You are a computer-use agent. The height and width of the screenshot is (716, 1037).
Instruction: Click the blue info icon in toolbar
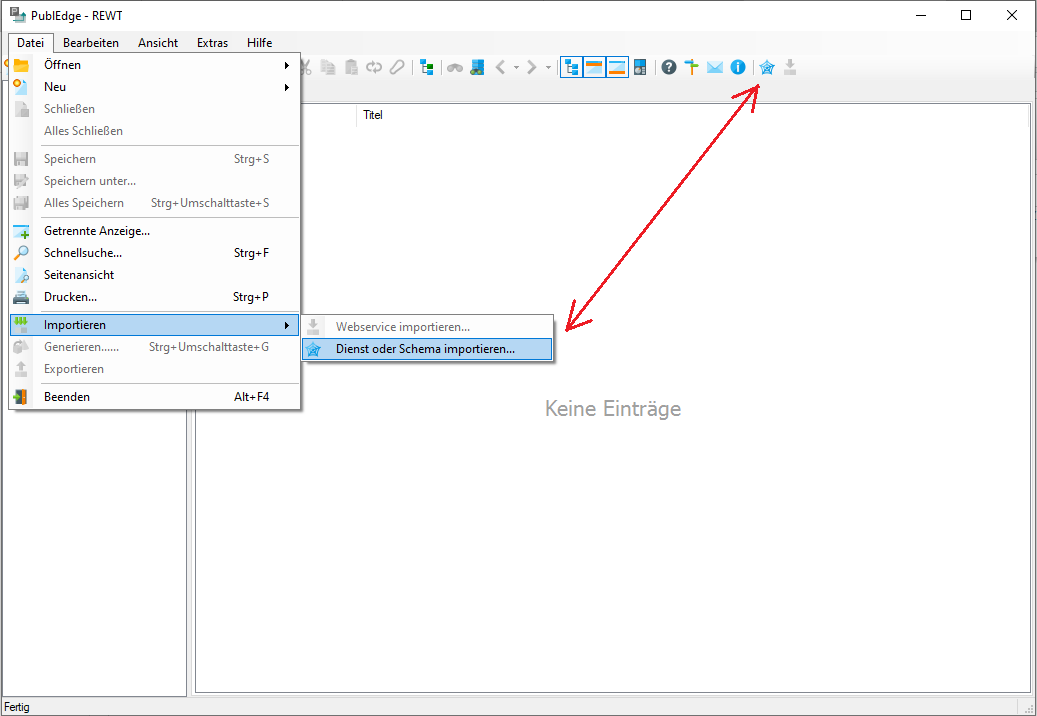coord(738,67)
